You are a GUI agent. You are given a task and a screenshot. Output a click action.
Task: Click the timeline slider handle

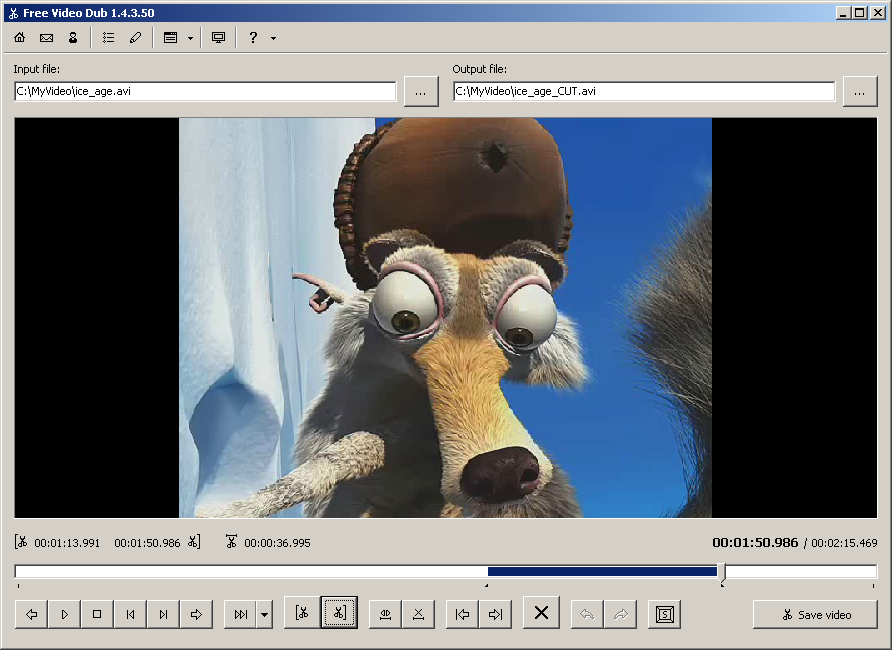click(722, 572)
